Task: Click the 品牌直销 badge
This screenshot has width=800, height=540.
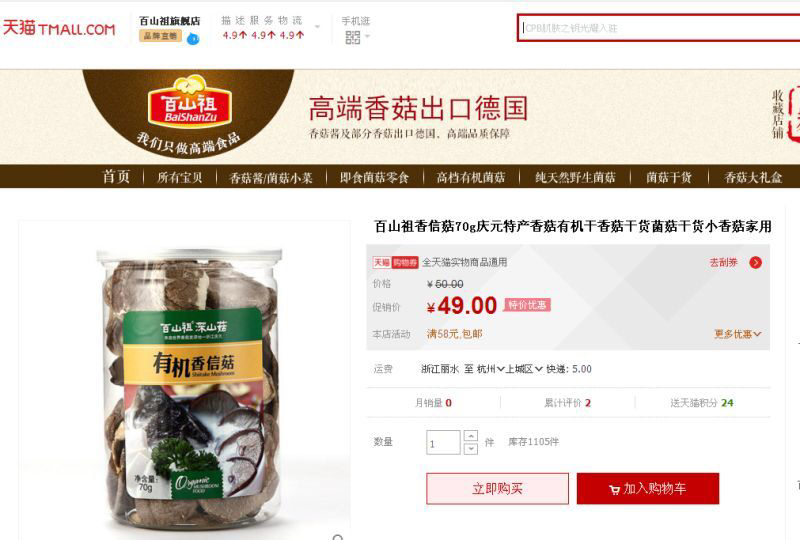Action: point(160,36)
